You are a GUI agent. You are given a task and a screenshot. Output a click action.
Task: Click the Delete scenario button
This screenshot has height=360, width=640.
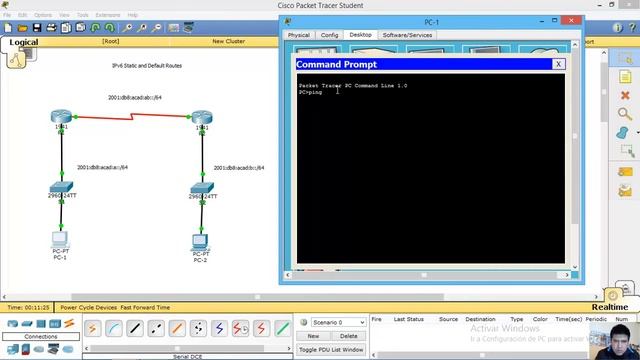[x=348, y=336]
